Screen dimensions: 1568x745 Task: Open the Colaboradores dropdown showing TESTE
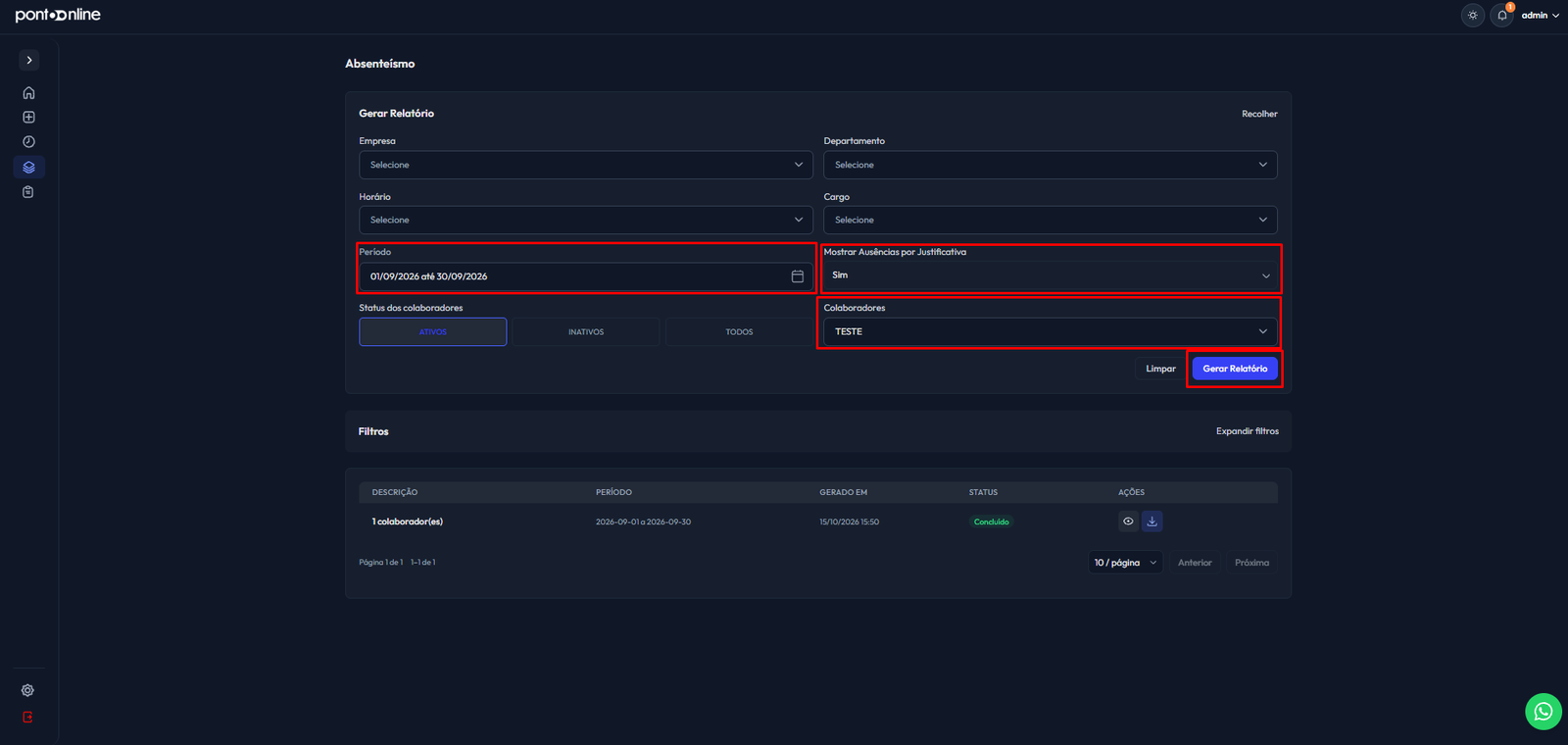click(x=1051, y=331)
